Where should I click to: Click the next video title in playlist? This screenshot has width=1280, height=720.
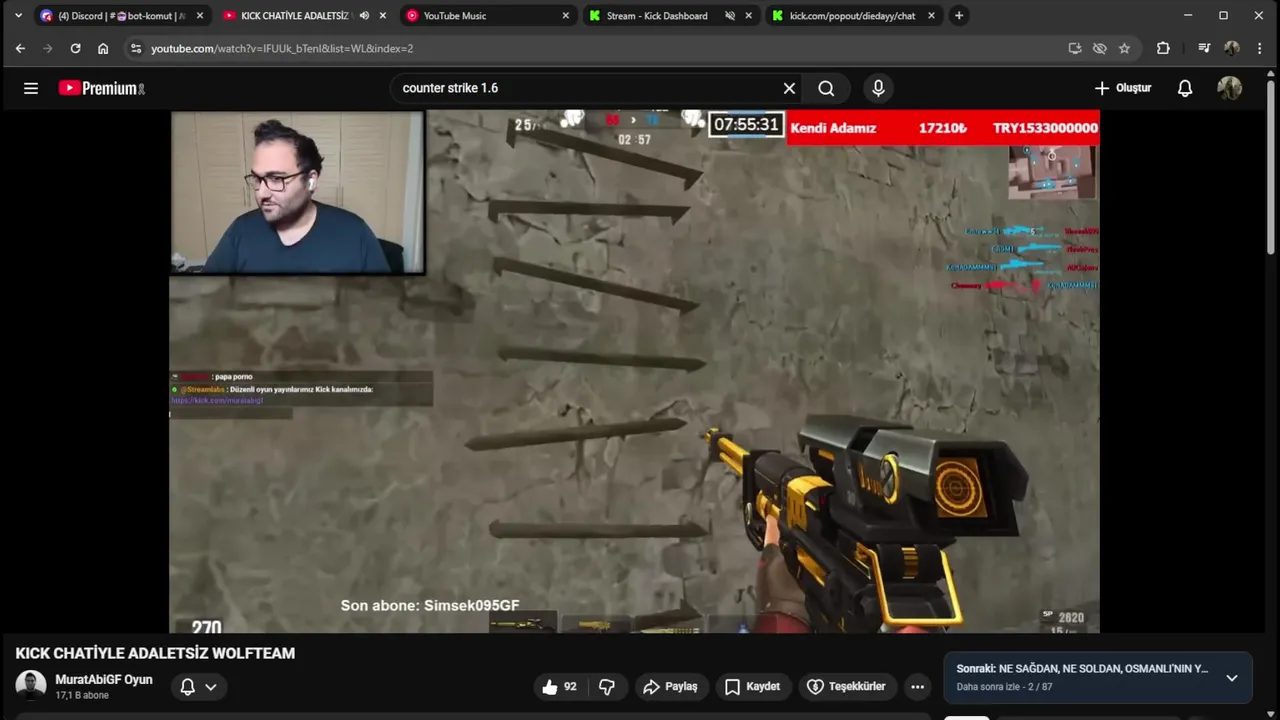[x=1082, y=669]
